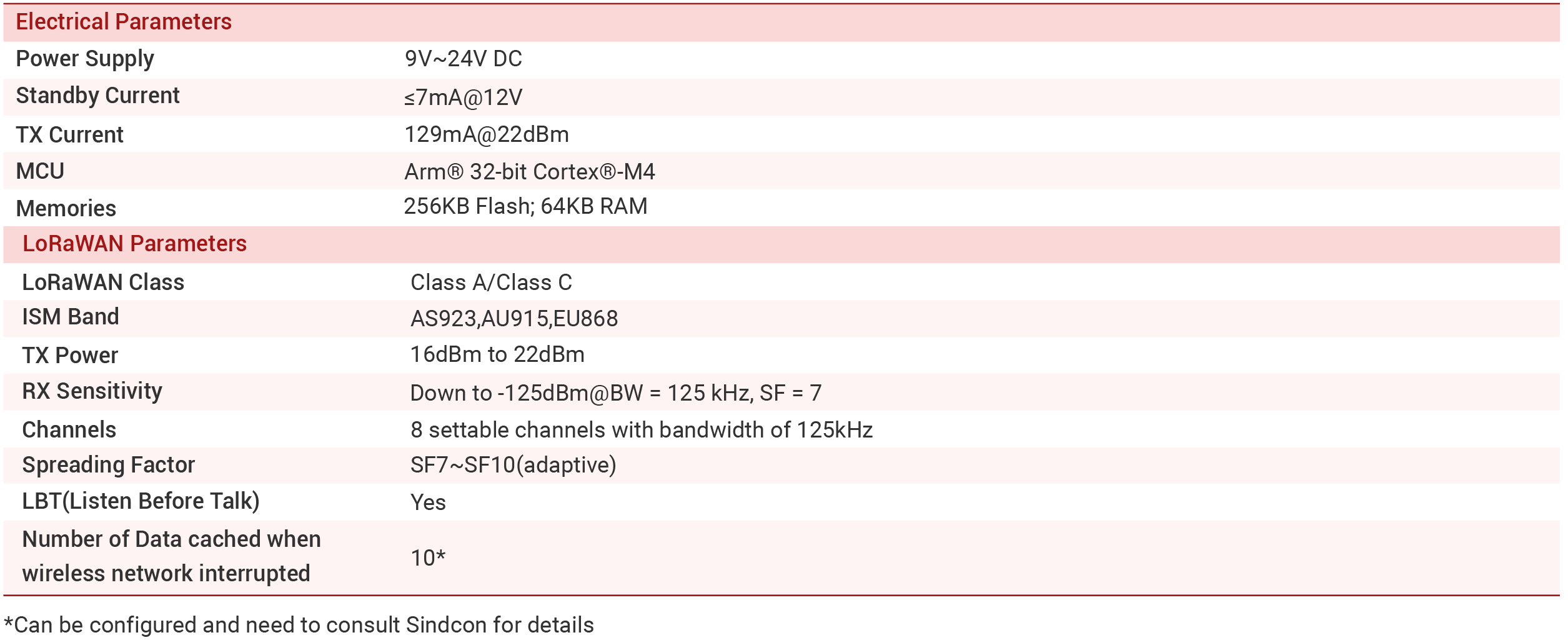Select the TX Current row label
The width and height of the screenshot is (1568, 640).
[70, 135]
